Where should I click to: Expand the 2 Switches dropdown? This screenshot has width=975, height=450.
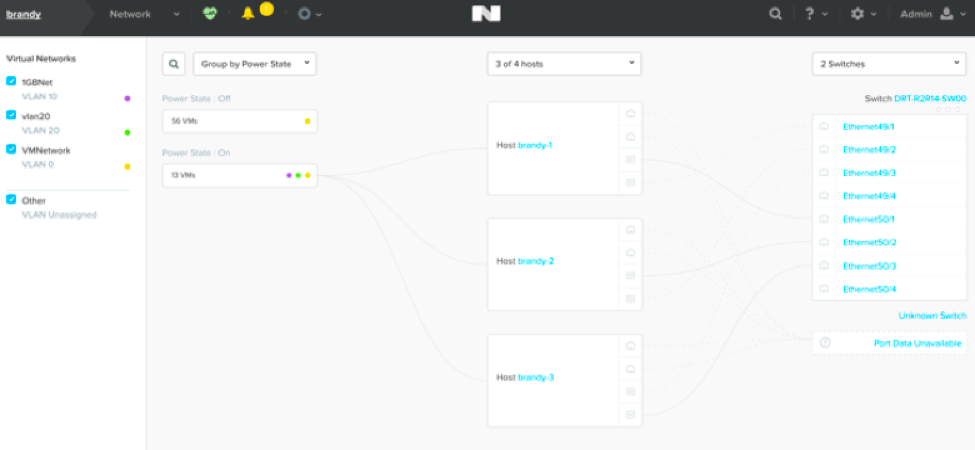point(888,64)
